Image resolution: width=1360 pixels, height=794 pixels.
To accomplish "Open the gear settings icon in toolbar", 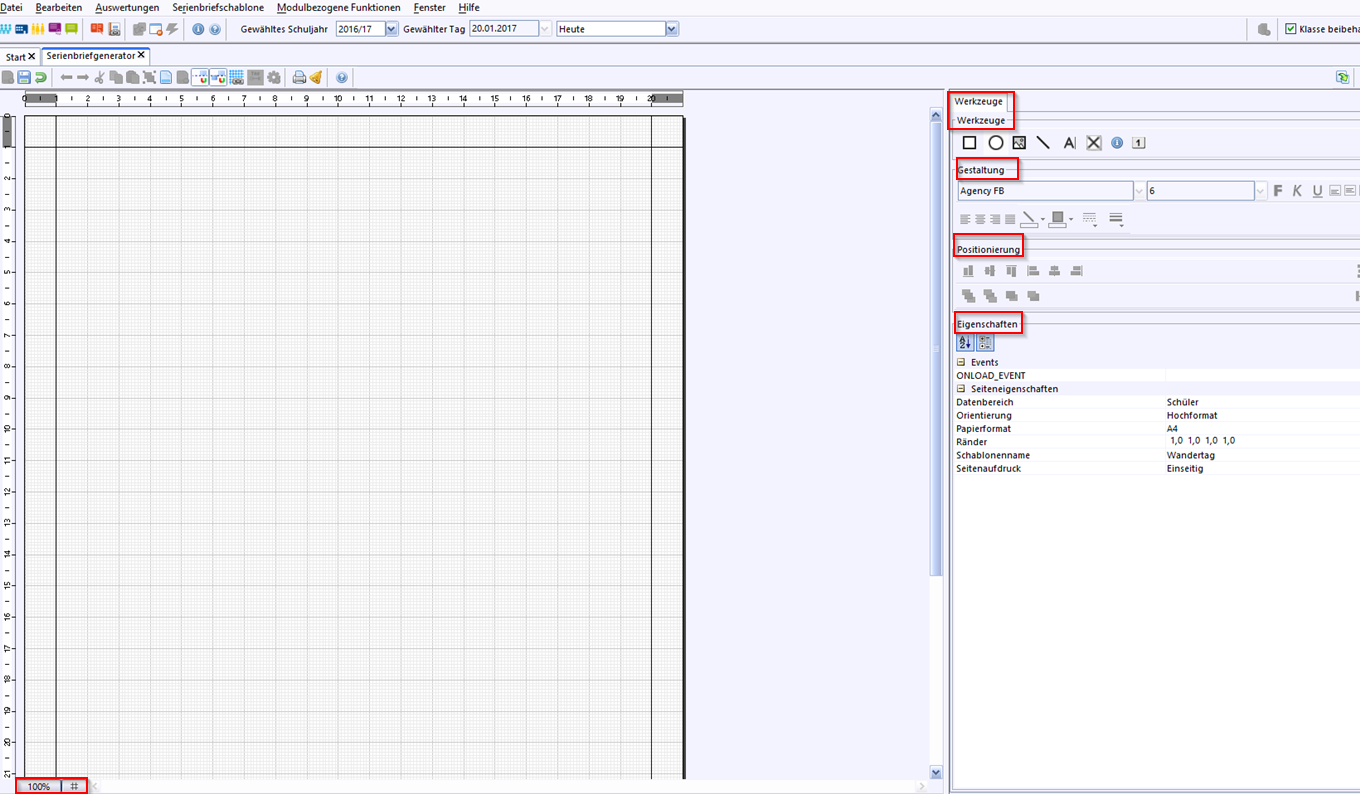I will coord(273,77).
